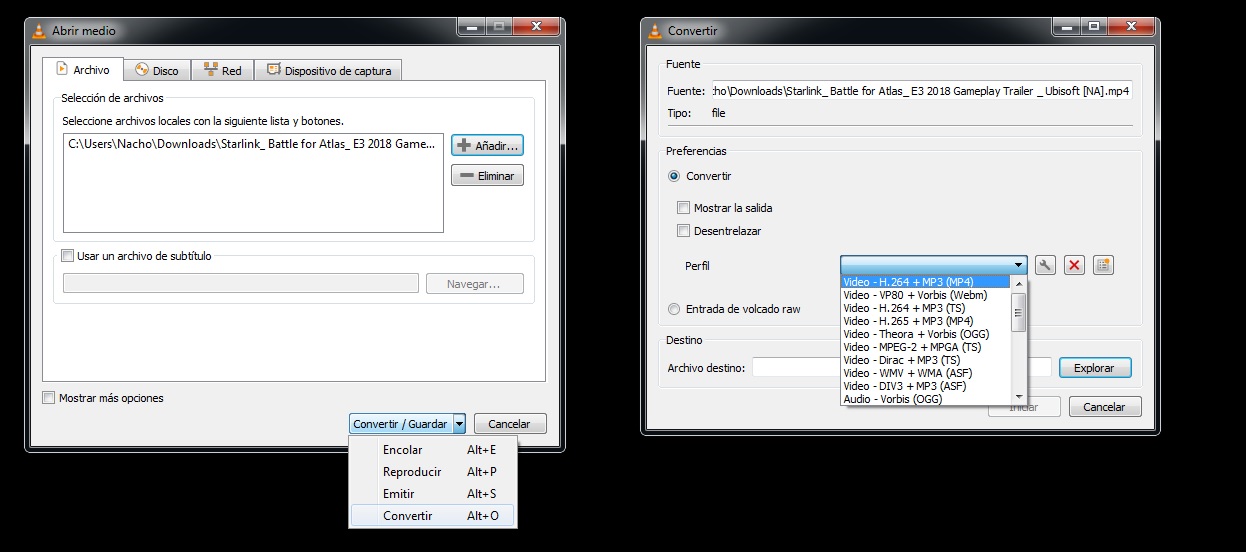The image size is (1246, 552).
Task: Click the profile list scrollbar down arrow
Action: coord(1019,397)
